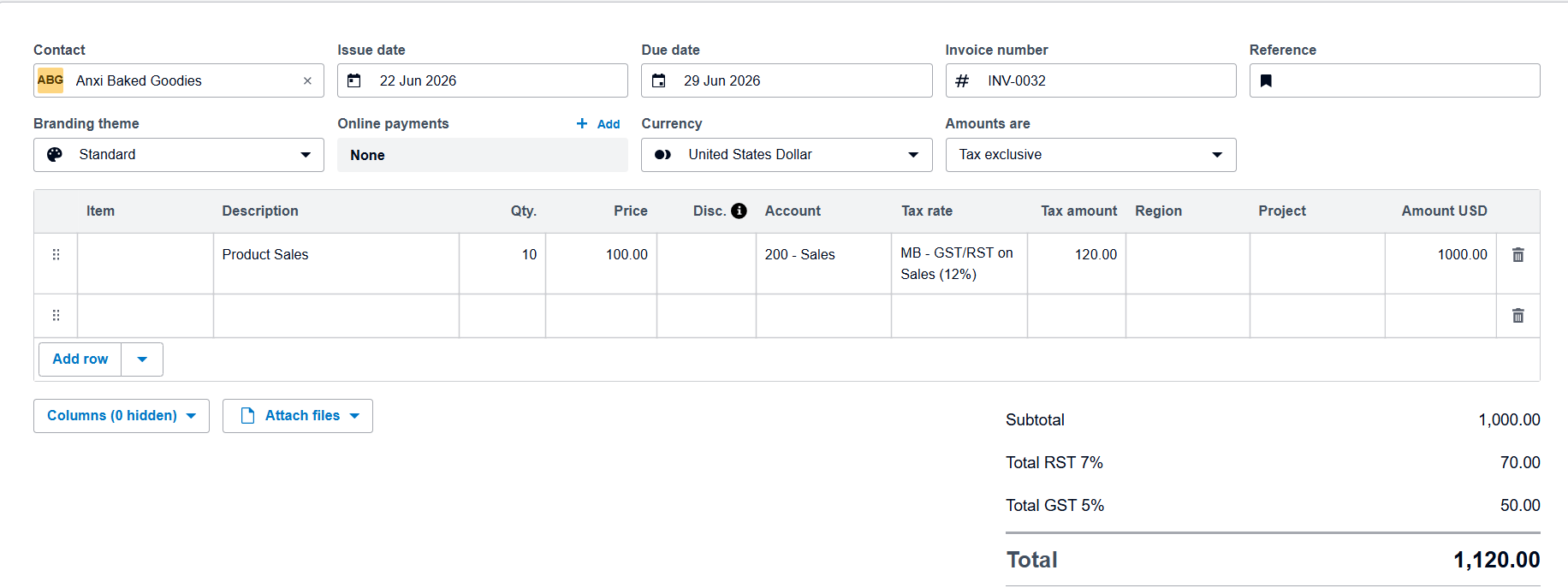Grab the Product Sales row drag handle

pyautogui.click(x=56, y=254)
